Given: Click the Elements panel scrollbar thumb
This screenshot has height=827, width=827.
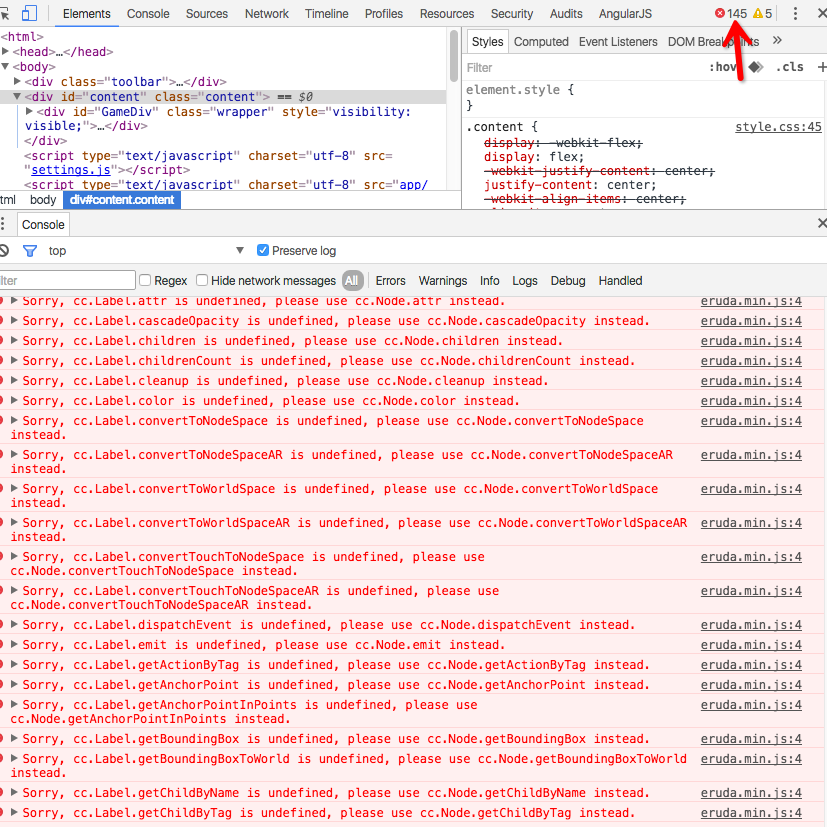Looking at the screenshot, I should point(454,56).
